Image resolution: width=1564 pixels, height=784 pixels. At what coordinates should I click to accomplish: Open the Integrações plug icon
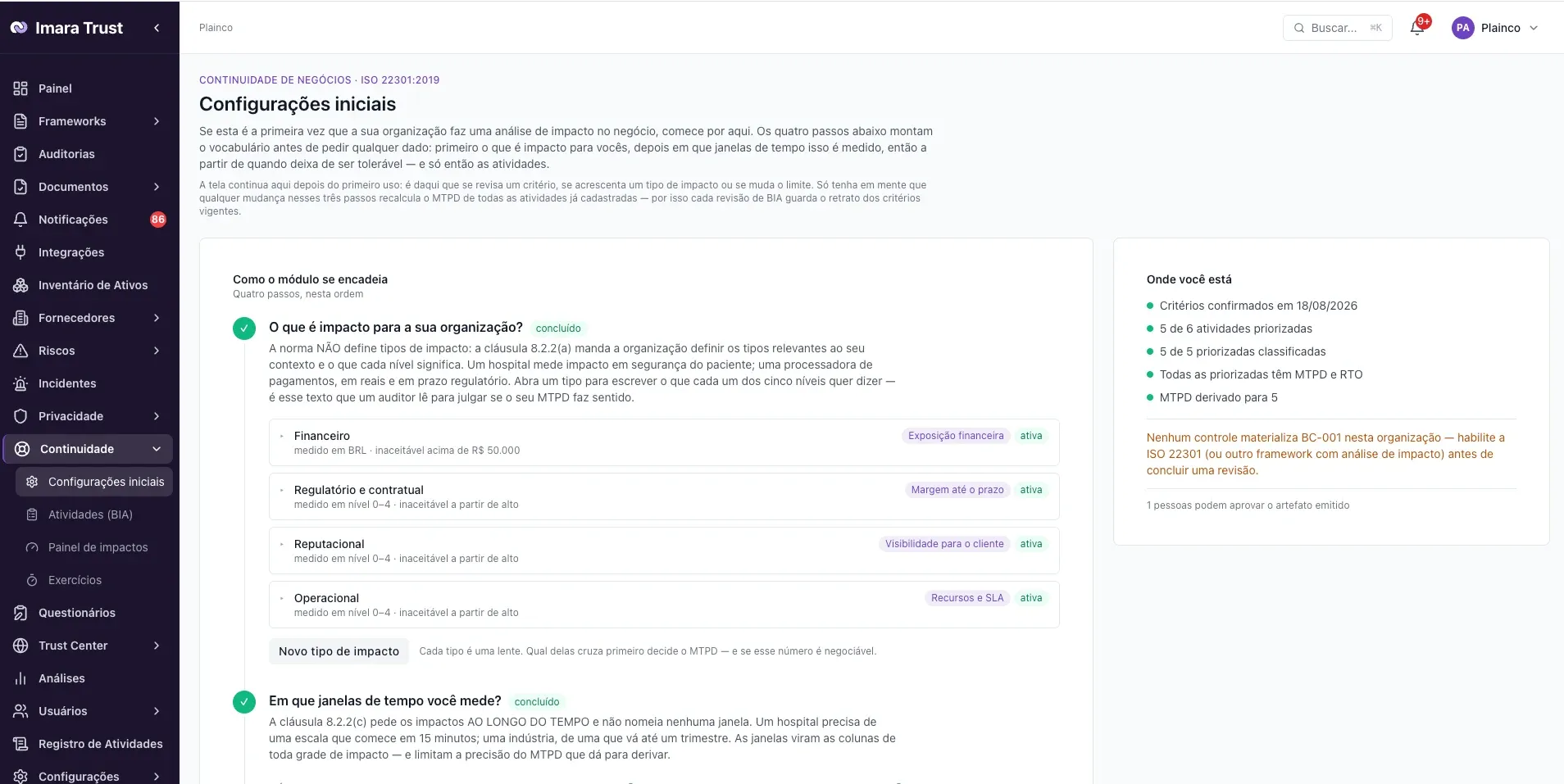(x=20, y=252)
